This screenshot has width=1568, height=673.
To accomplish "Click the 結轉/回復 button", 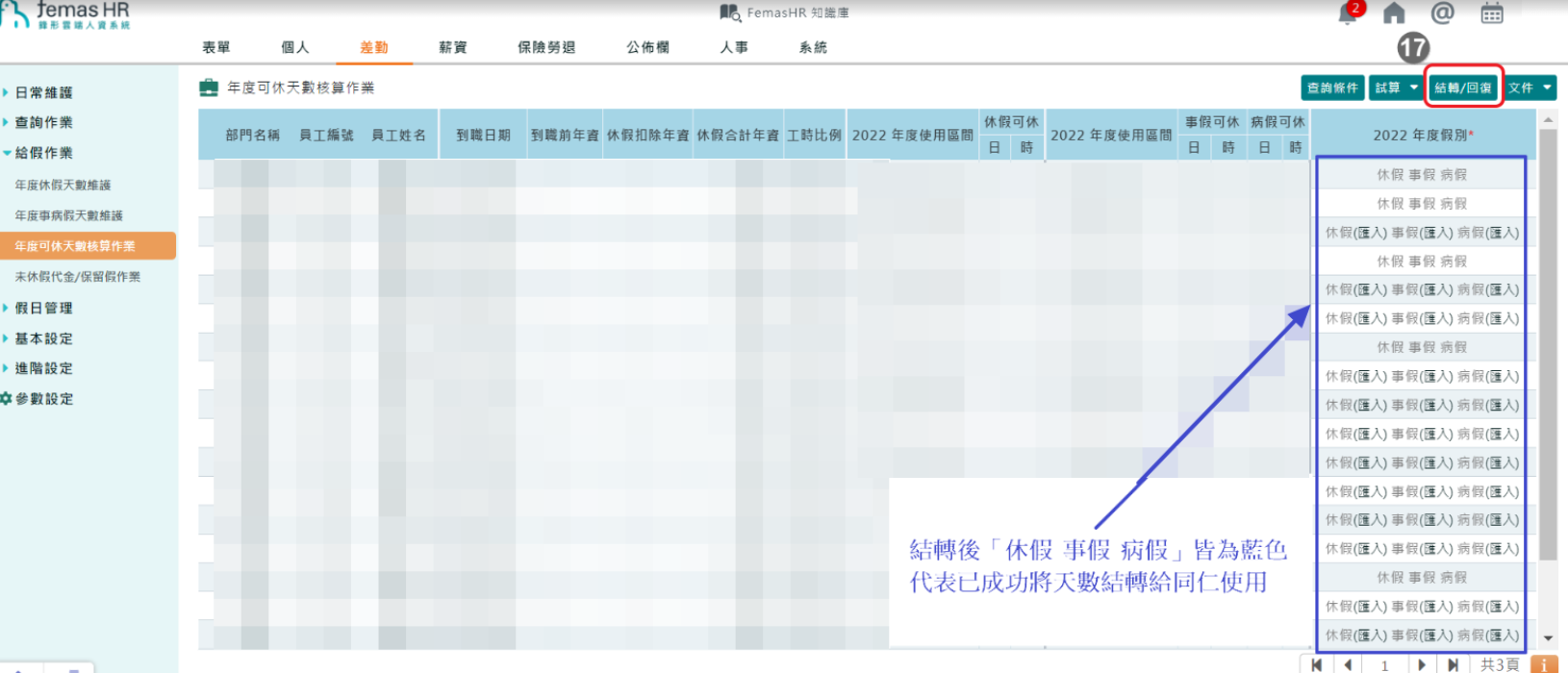I will 1463,87.
